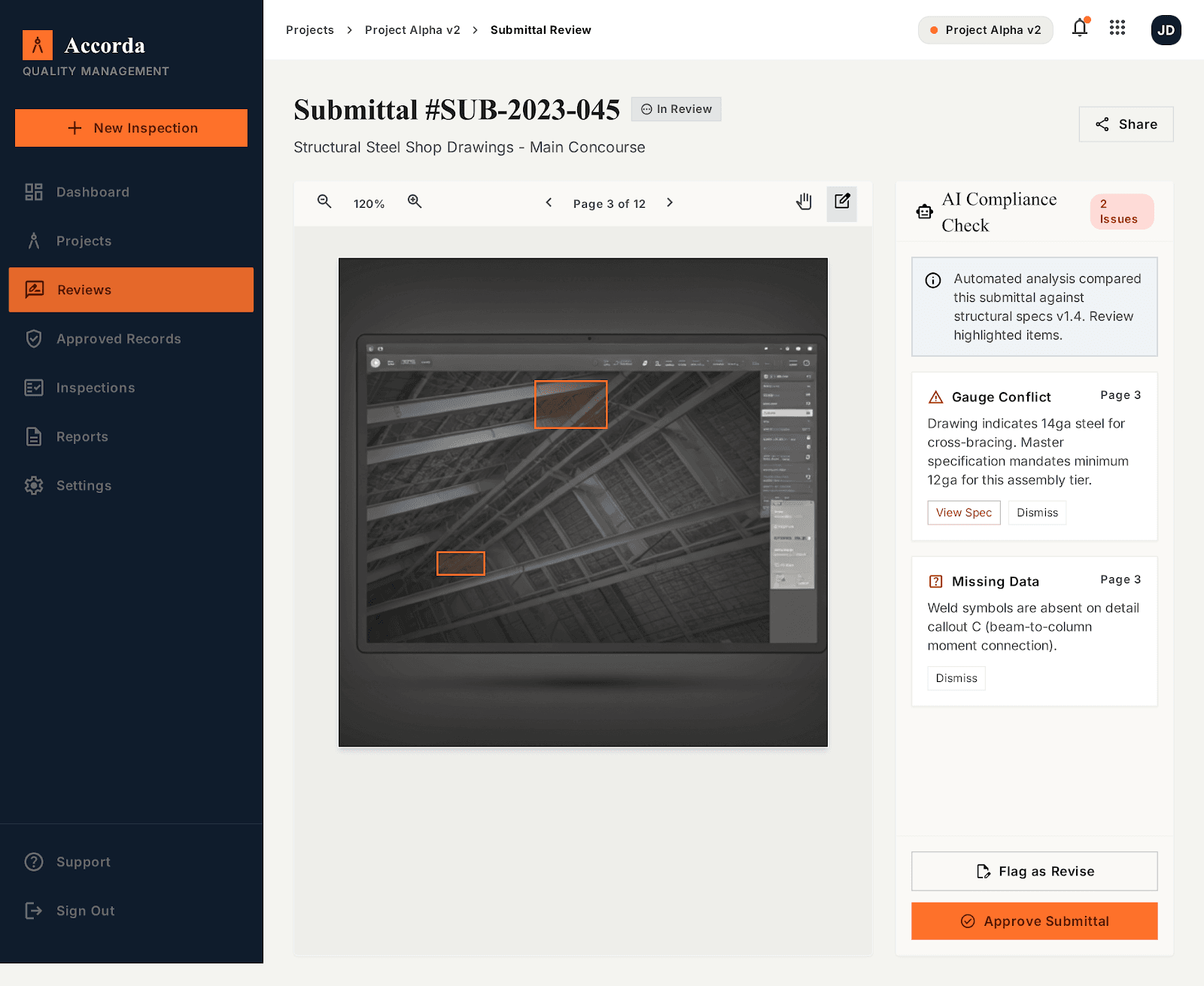1204x986 pixels.
Task: Open JD user avatar menu
Action: click(1166, 30)
